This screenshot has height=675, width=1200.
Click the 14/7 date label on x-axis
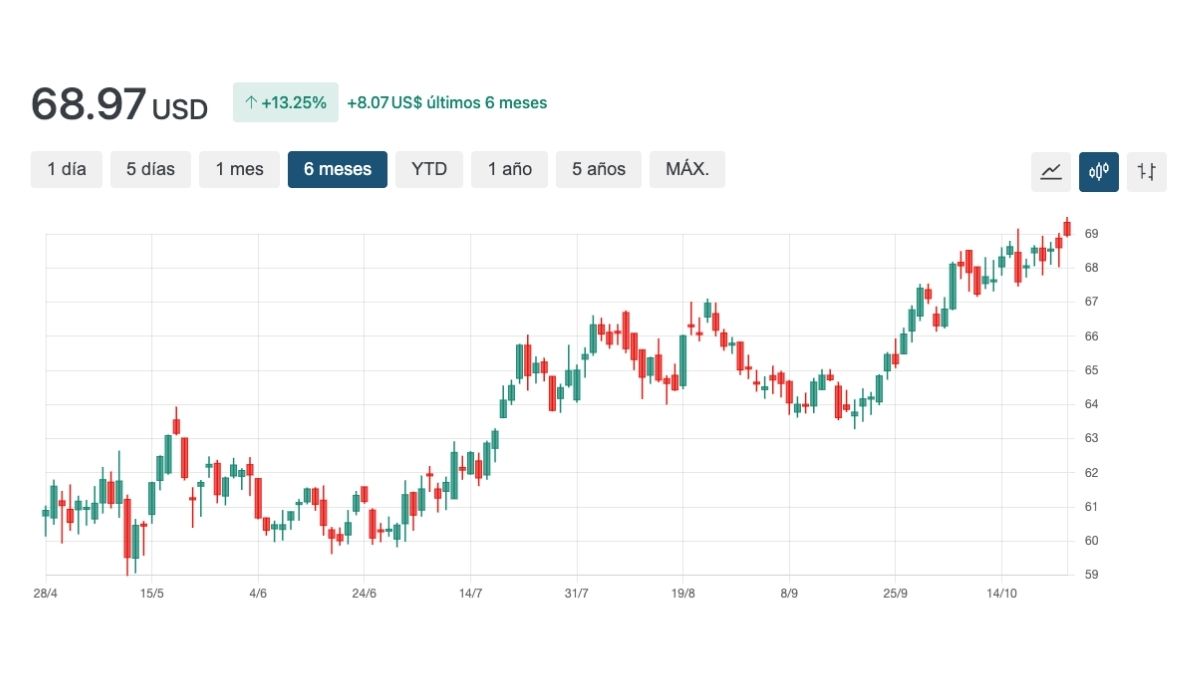click(x=470, y=594)
